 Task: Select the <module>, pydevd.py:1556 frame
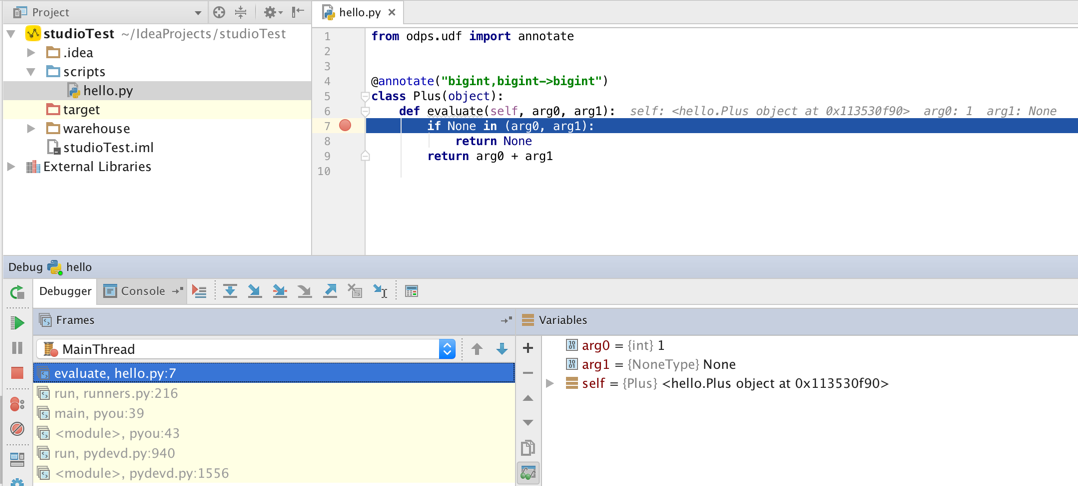(x=274, y=473)
